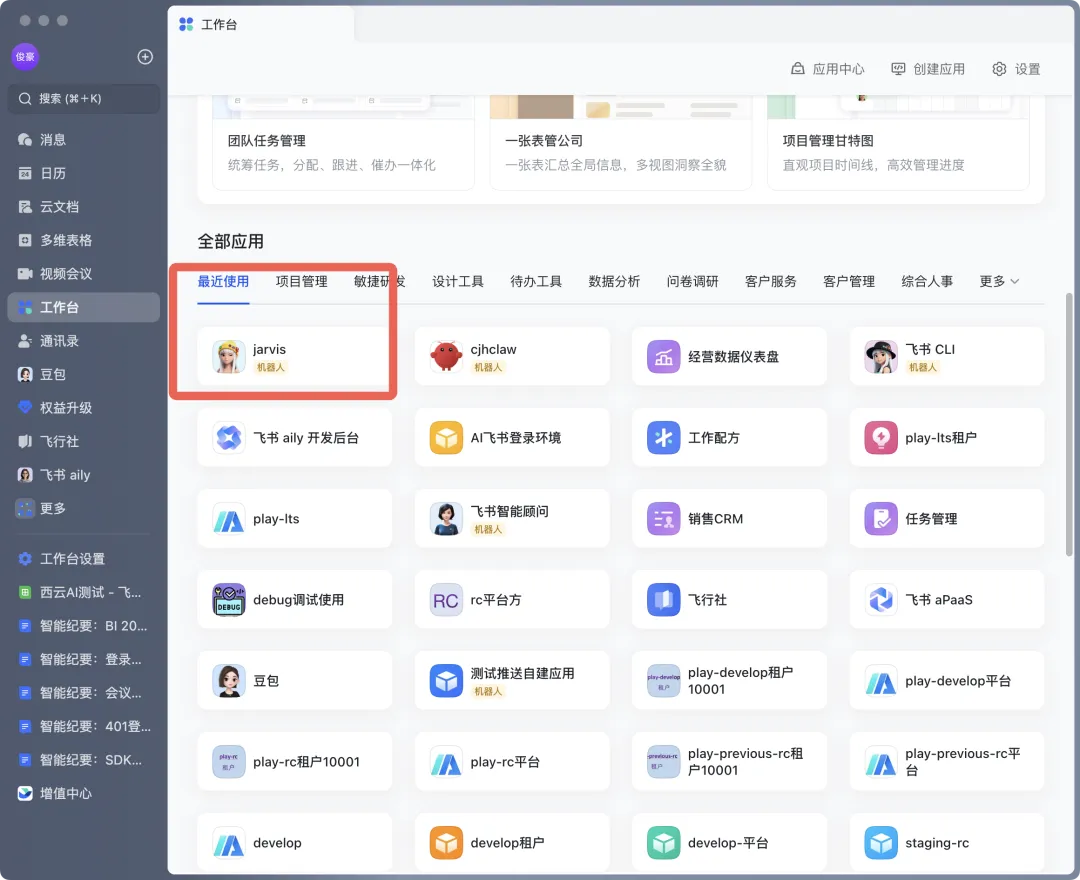The width and height of the screenshot is (1080, 880).
Task: Switch to the 项目管理 tab
Action: 301,281
